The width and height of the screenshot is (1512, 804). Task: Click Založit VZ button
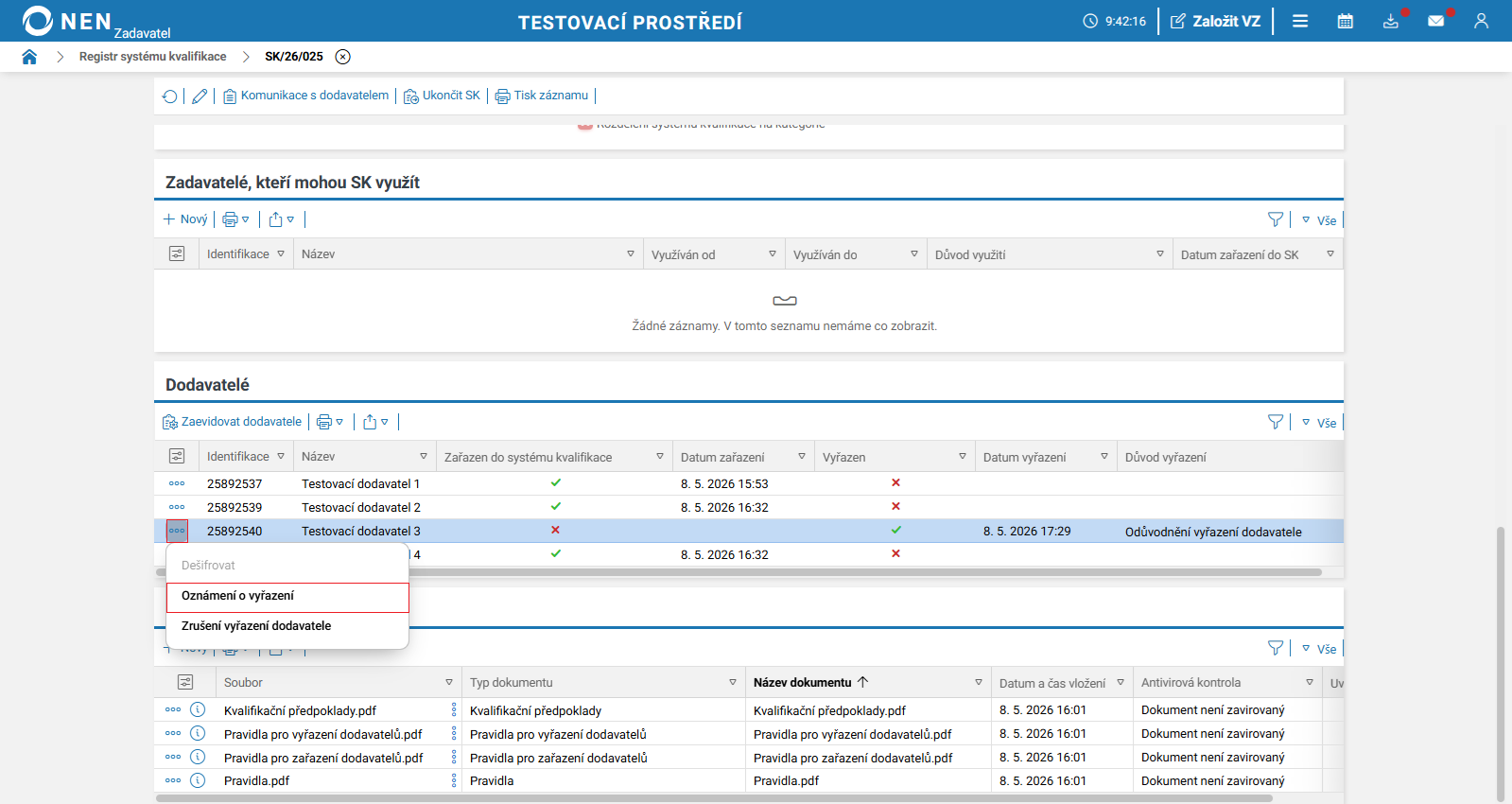click(1215, 21)
